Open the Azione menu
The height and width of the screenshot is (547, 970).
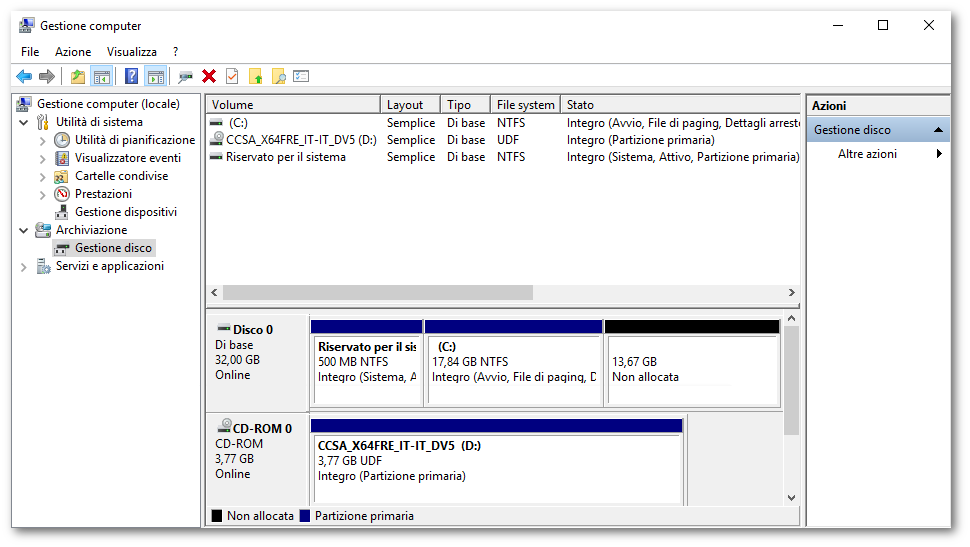coord(73,51)
